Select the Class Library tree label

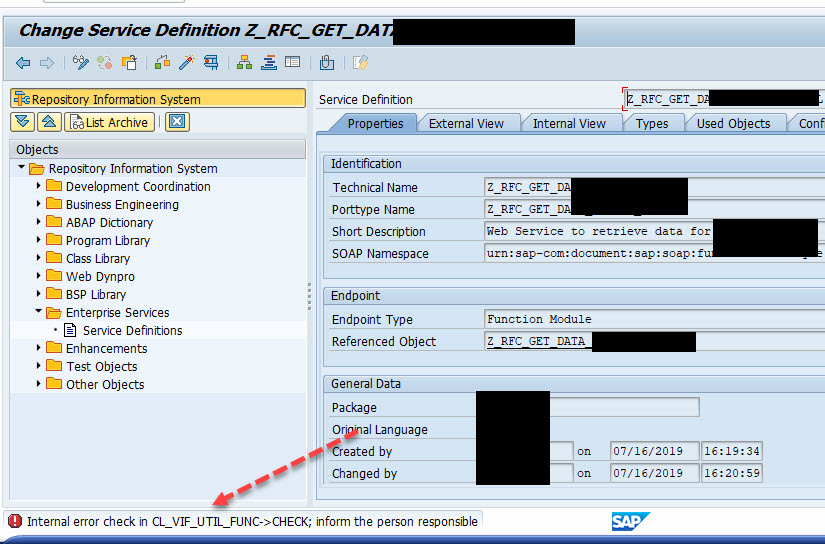pos(98,258)
